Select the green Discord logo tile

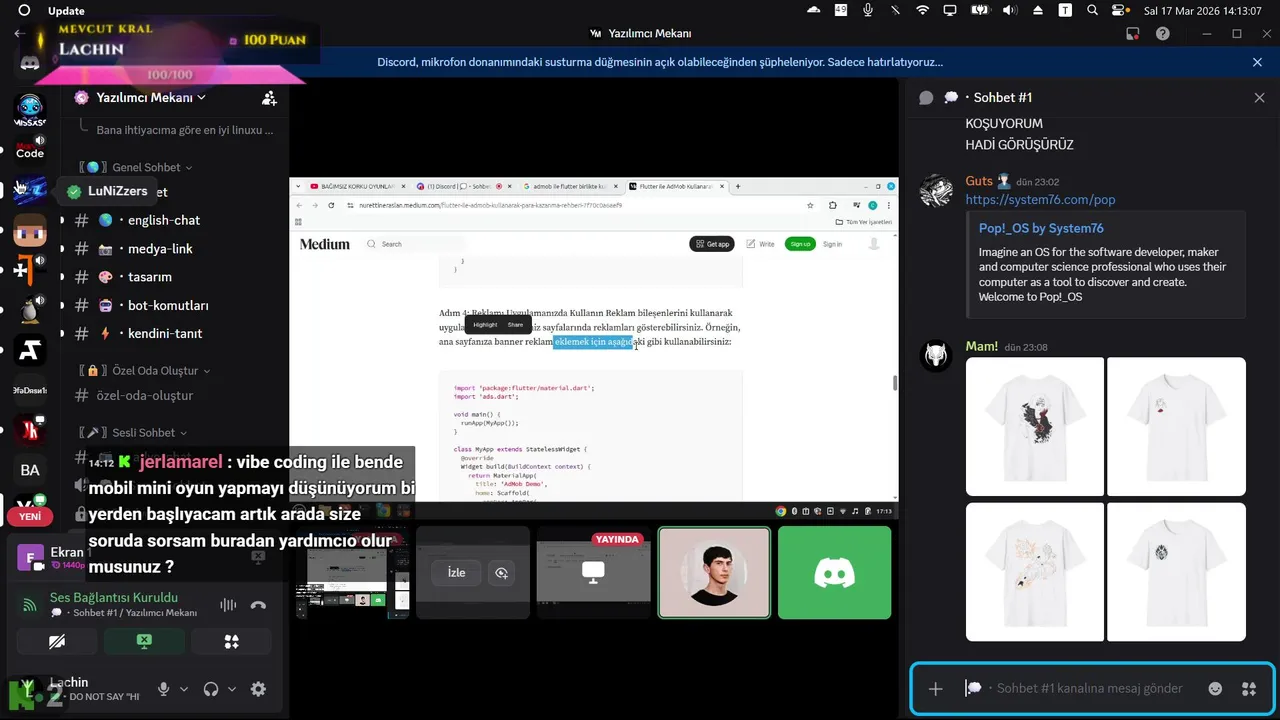click(834, 572)
